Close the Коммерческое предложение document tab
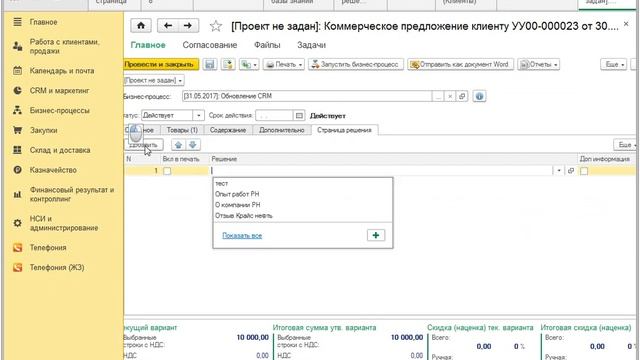 pyautogui.click(x=626, y=24)
